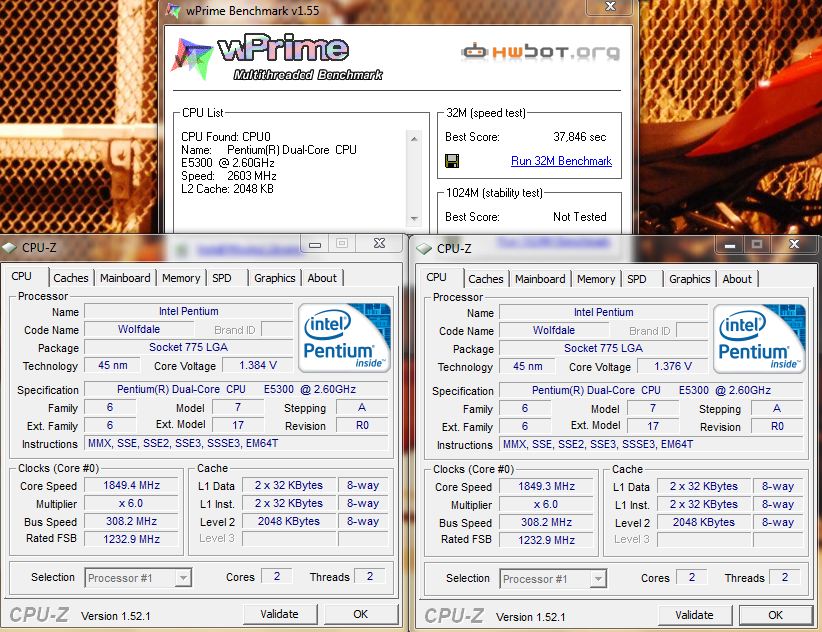Open About tab in right CPU-Z window
This screenshot has height=632, width=822.
pyautogui.click(x=737, y=279)
